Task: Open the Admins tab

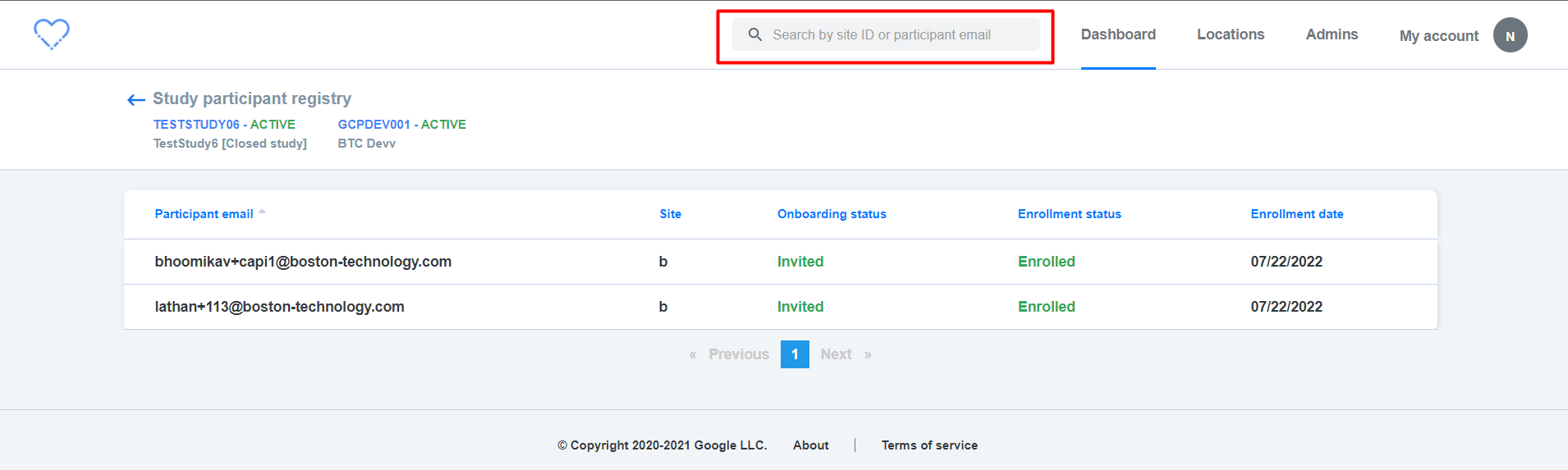Action: click(1332, 34)
